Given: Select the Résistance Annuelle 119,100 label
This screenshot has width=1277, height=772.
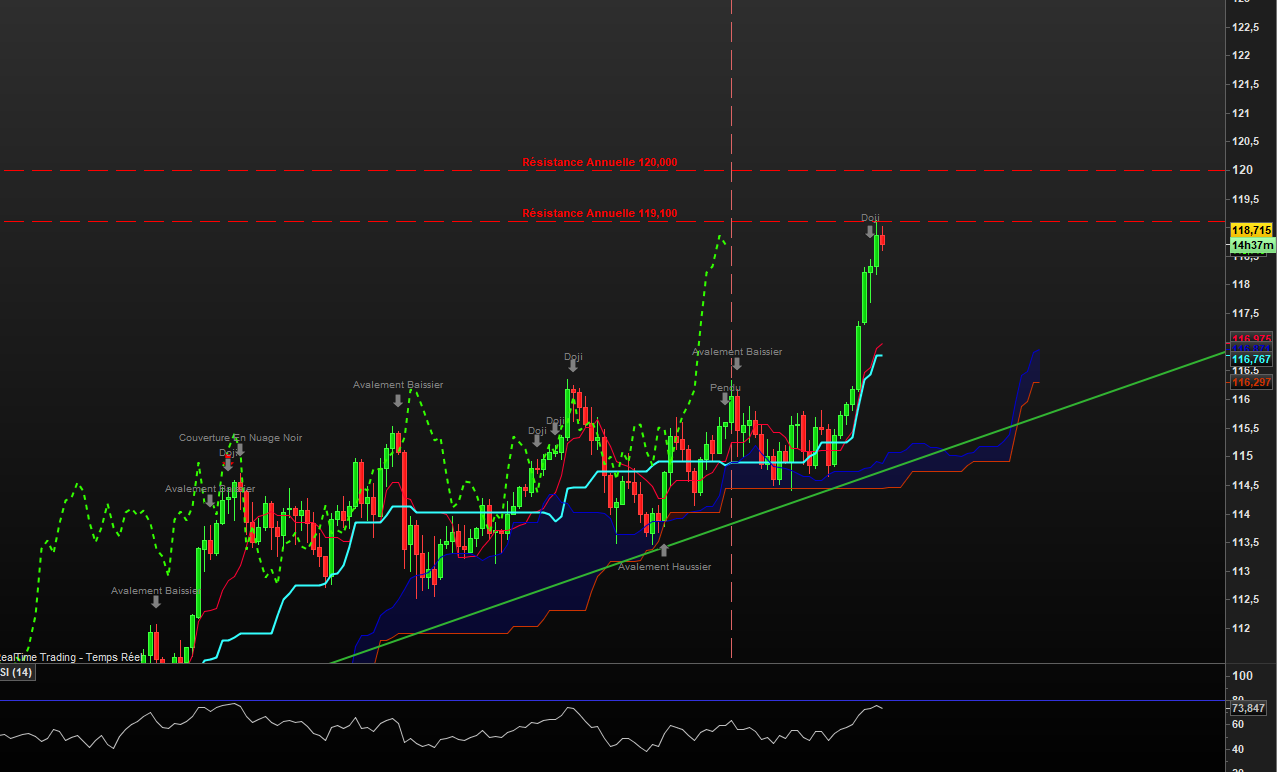Looking at the screenshot, I should (x=600, y=213).
